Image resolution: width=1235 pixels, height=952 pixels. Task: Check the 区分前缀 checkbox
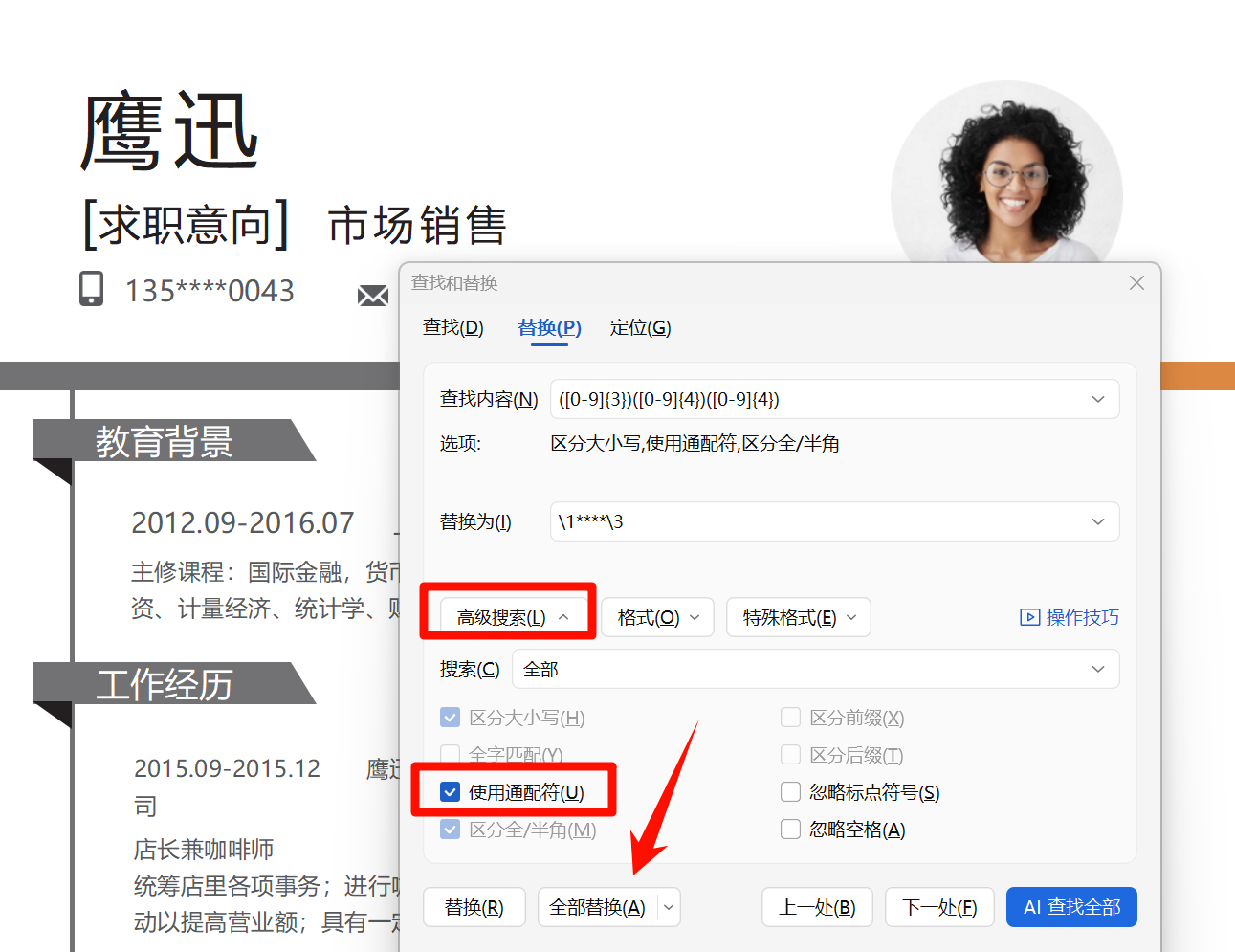790,718
